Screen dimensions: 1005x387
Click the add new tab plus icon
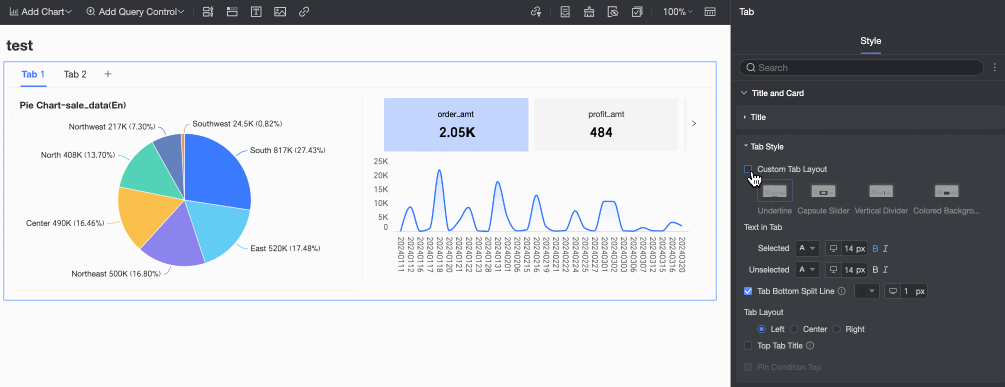108,74
